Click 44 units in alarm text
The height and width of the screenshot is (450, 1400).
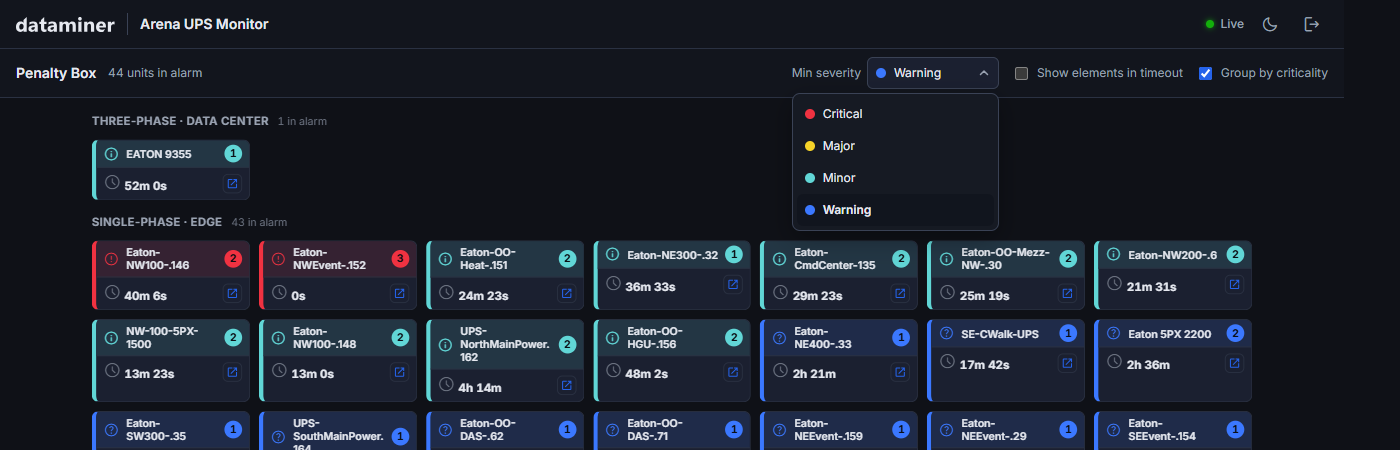155,73
